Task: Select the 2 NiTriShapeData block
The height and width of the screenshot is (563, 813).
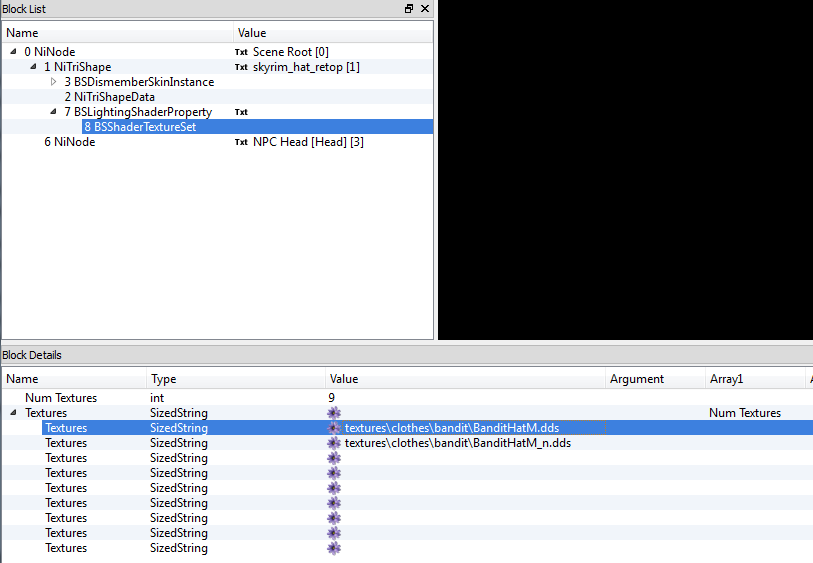Action: tap(109, 97)
